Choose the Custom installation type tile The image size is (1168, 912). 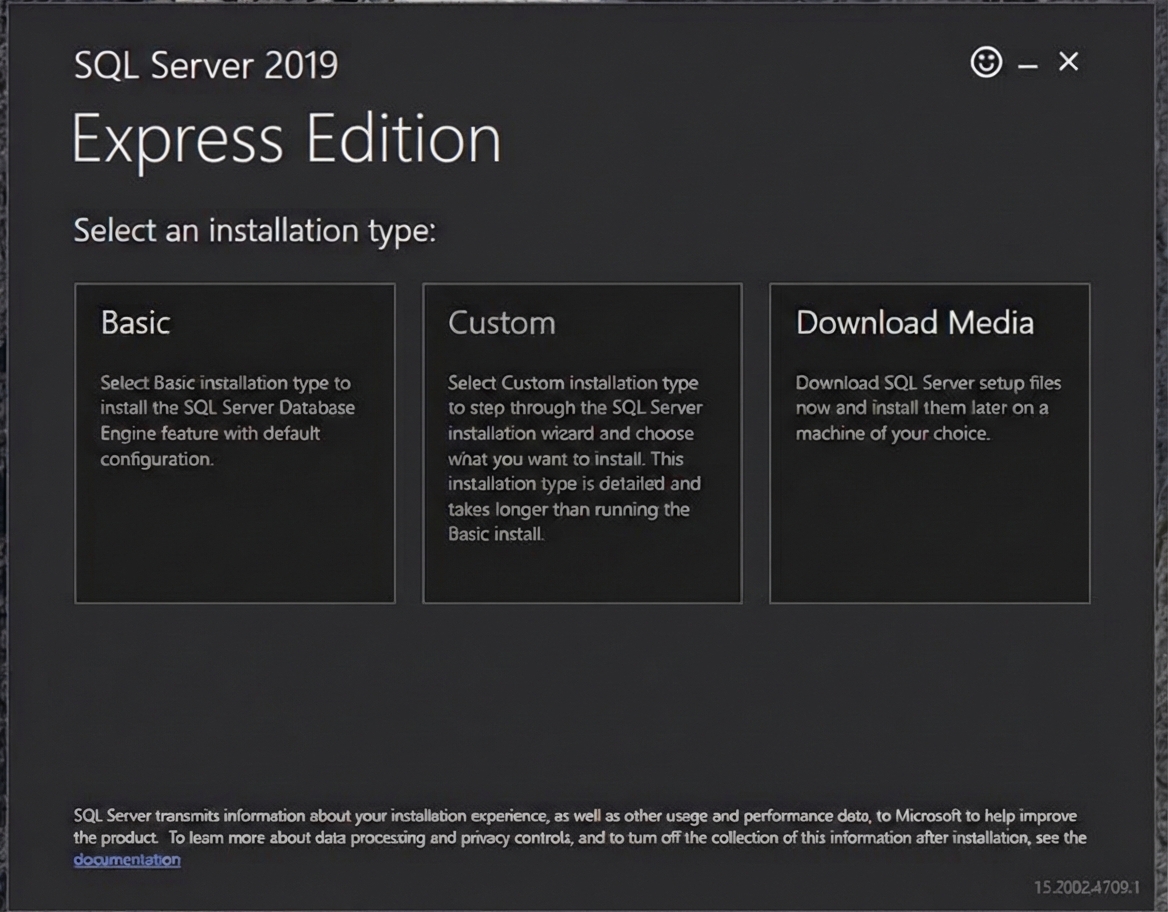tap(582, 443)
